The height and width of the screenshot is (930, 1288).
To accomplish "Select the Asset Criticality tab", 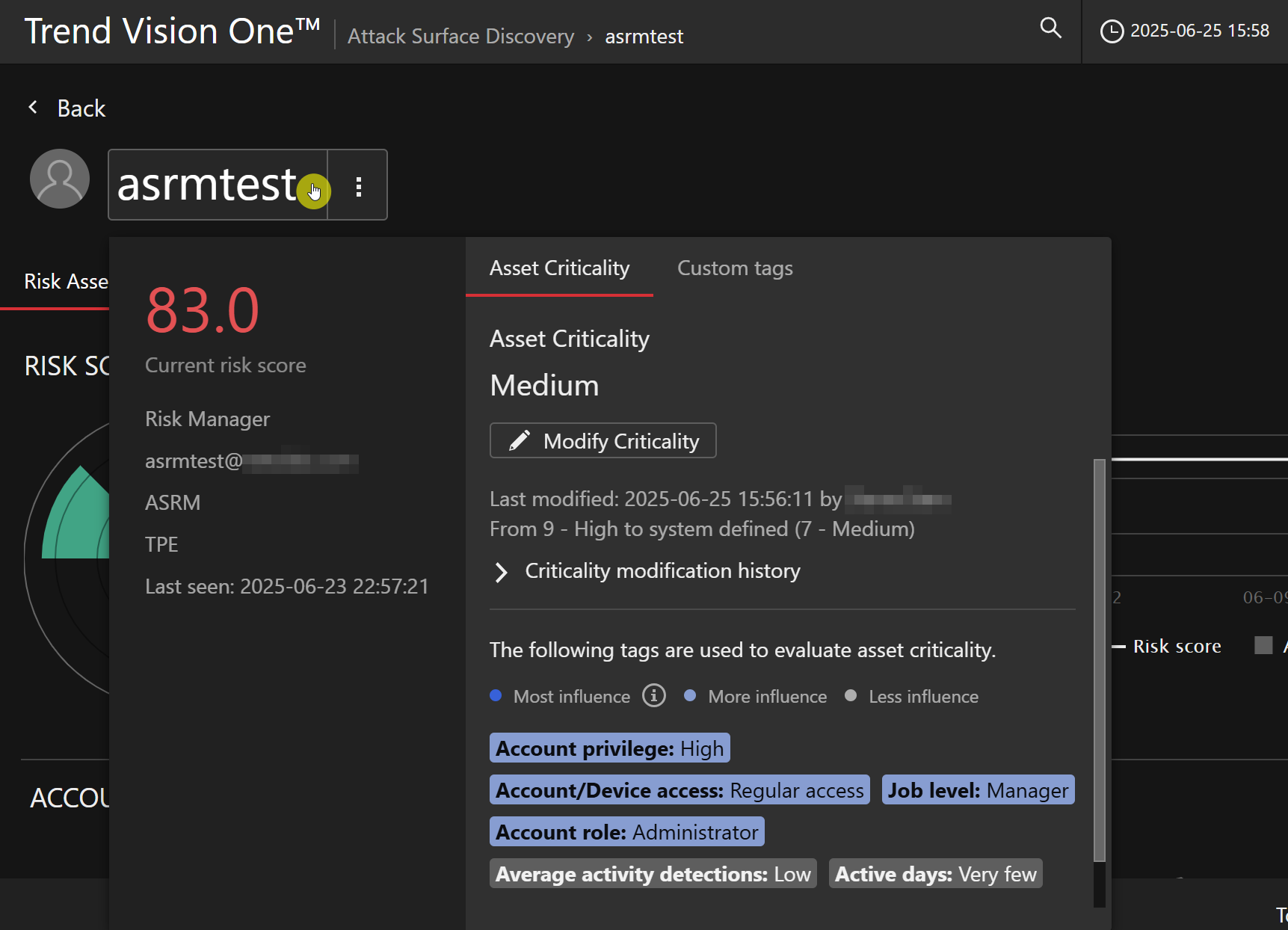I will (559, 268).
